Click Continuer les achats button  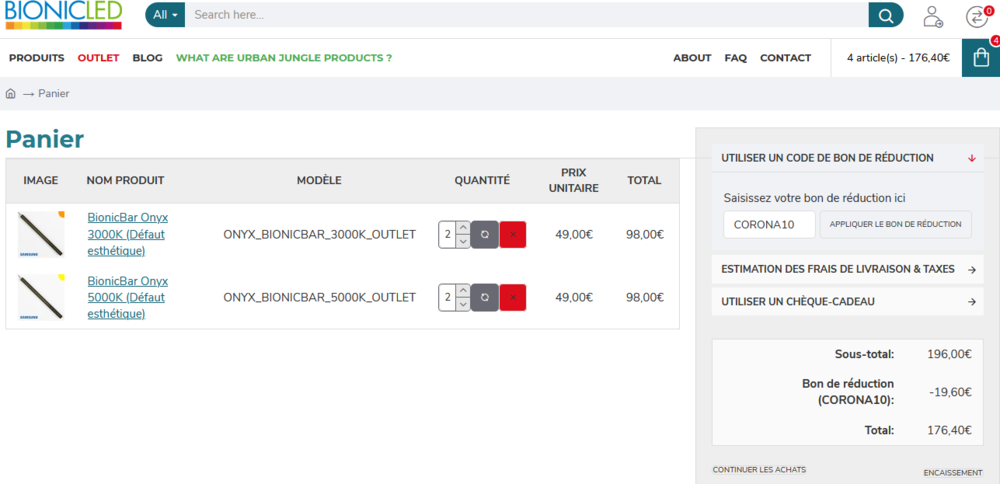pos(759,470)
